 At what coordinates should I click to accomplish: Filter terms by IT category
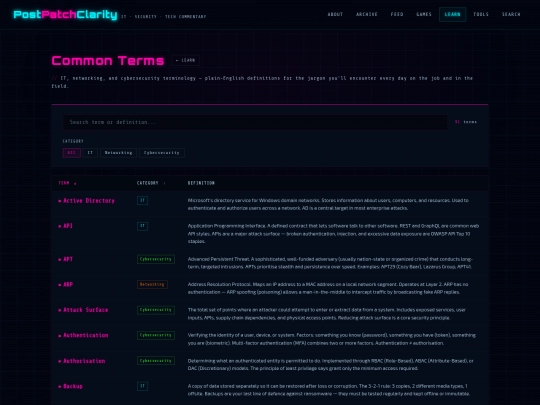90,153
